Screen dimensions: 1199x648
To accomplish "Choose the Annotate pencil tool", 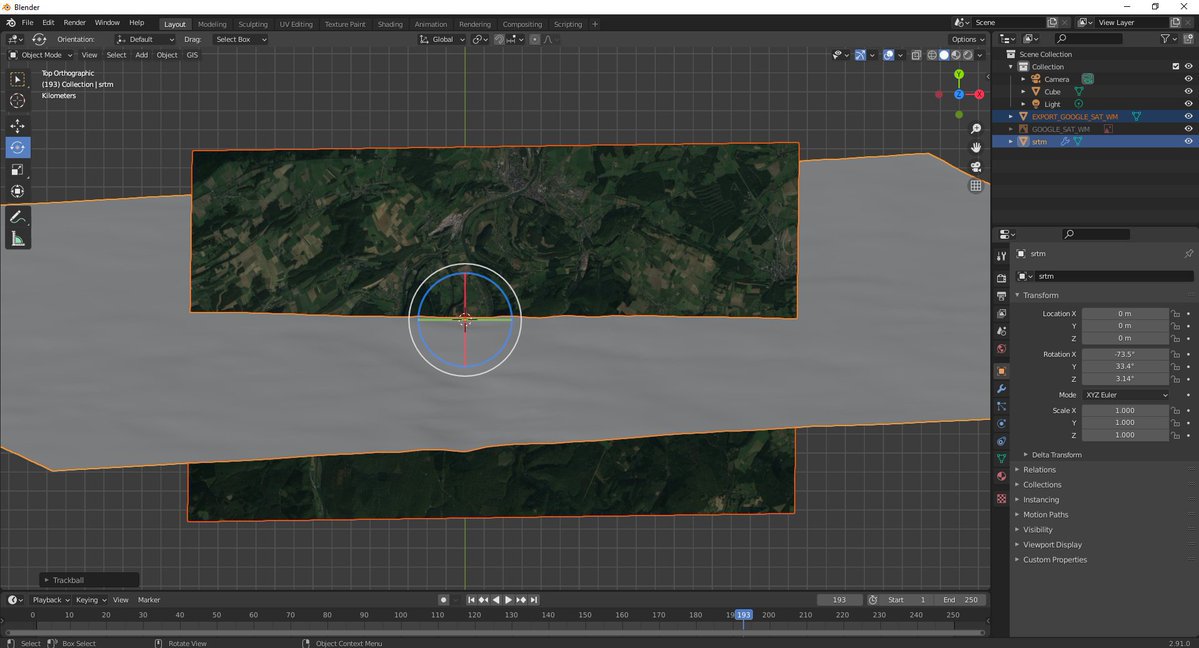I will (18, 217).
